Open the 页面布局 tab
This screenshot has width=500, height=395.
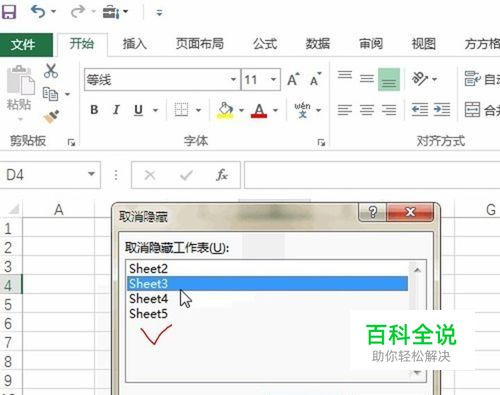tap(199, 44)
